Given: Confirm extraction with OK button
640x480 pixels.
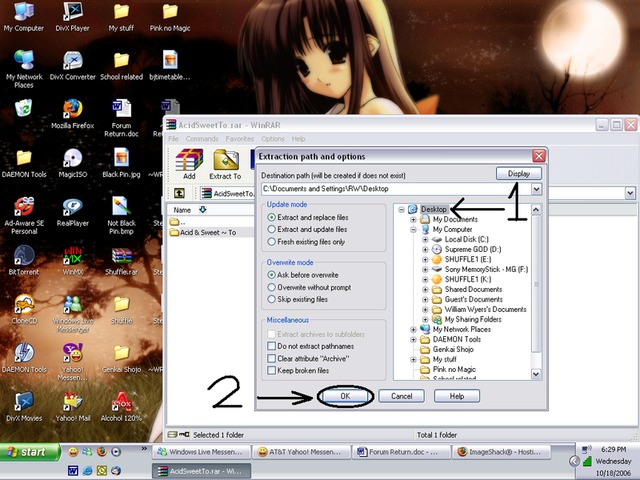Looking at the screenshot, I should click(345, 396).
